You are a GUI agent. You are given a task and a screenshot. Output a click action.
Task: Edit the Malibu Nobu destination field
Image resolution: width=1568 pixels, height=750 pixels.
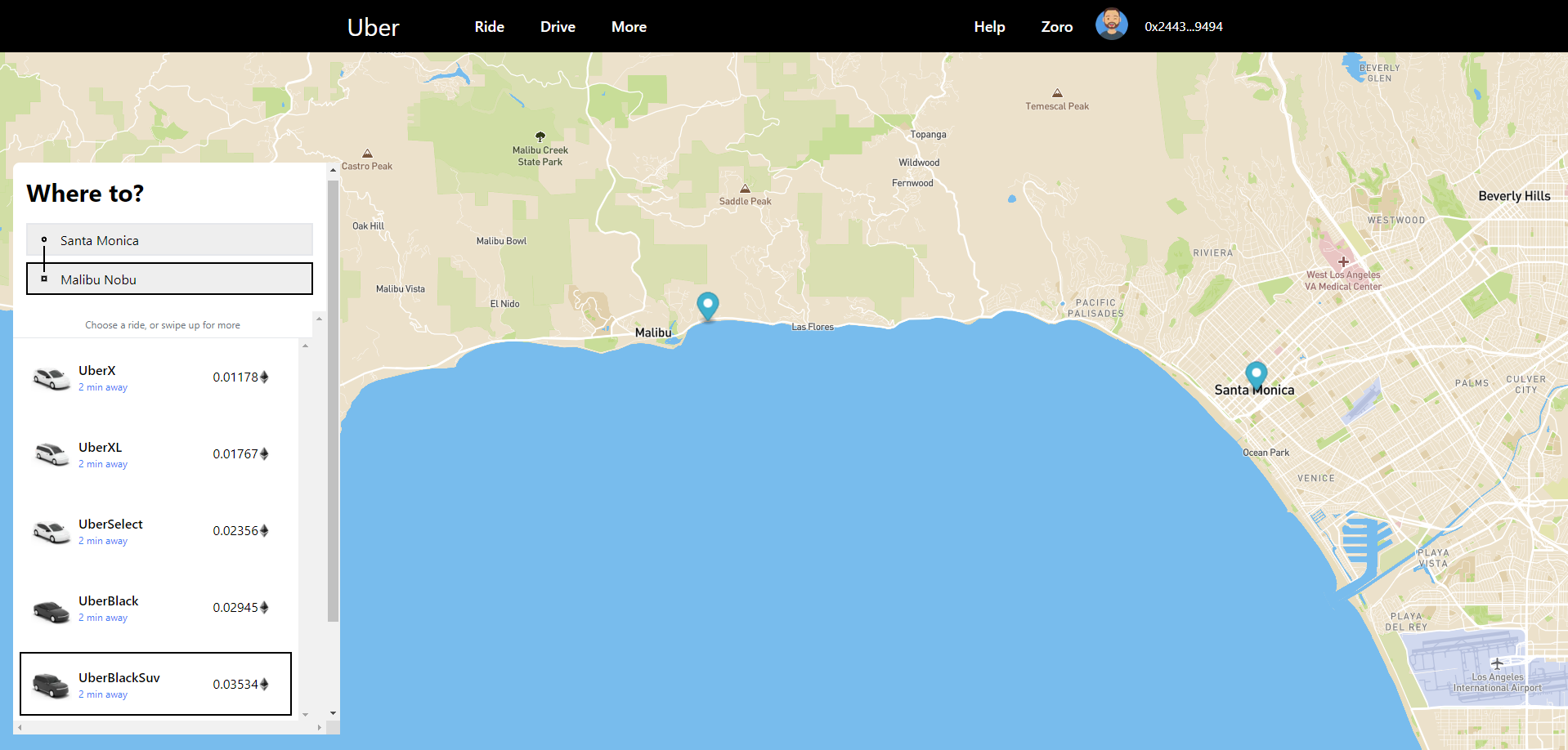click(169, 279)
